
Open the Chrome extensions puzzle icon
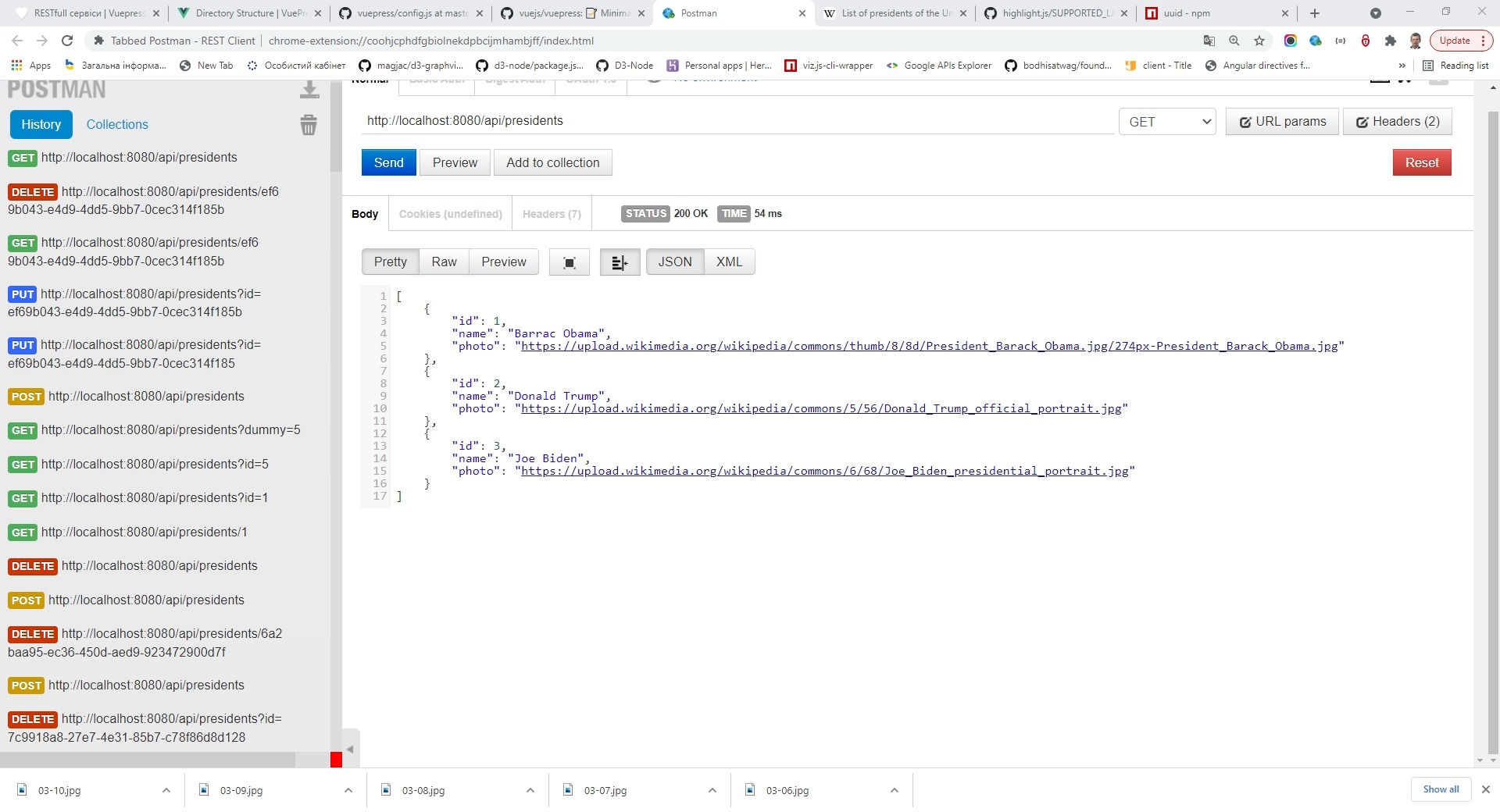(1391, 41)
